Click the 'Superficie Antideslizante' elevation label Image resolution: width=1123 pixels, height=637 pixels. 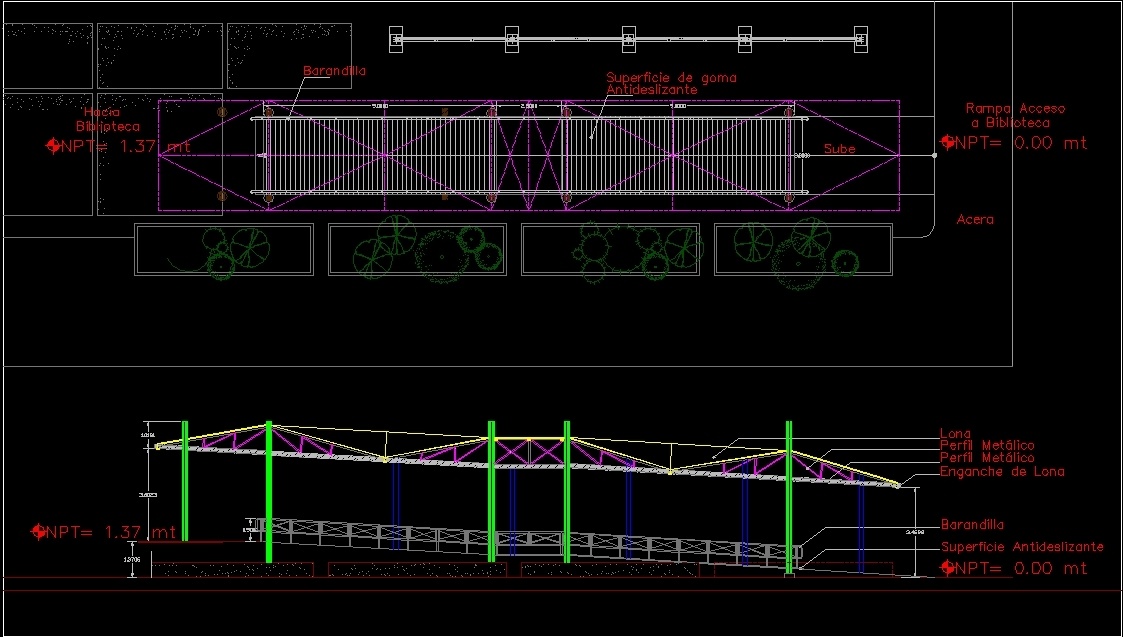(1022, 547)
